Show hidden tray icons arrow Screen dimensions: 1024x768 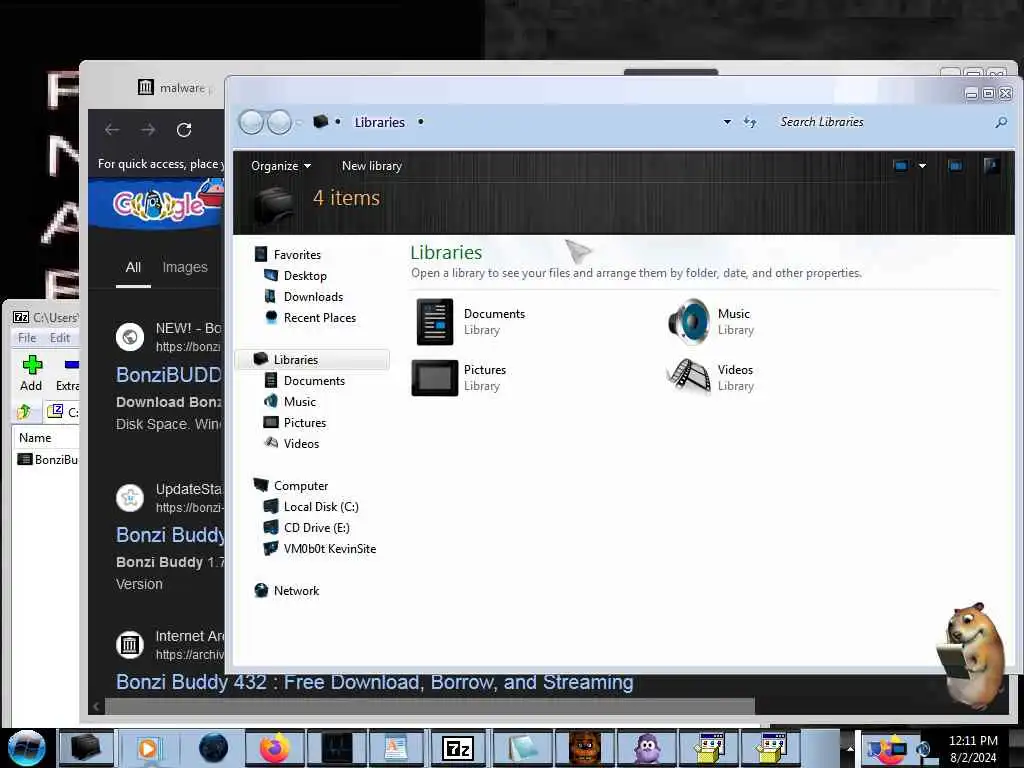click(850, 748)
